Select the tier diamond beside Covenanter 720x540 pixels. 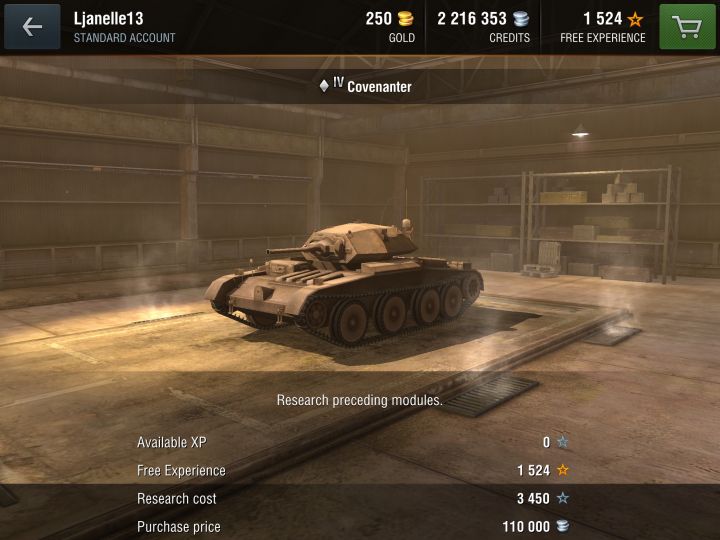click(324, 86)
